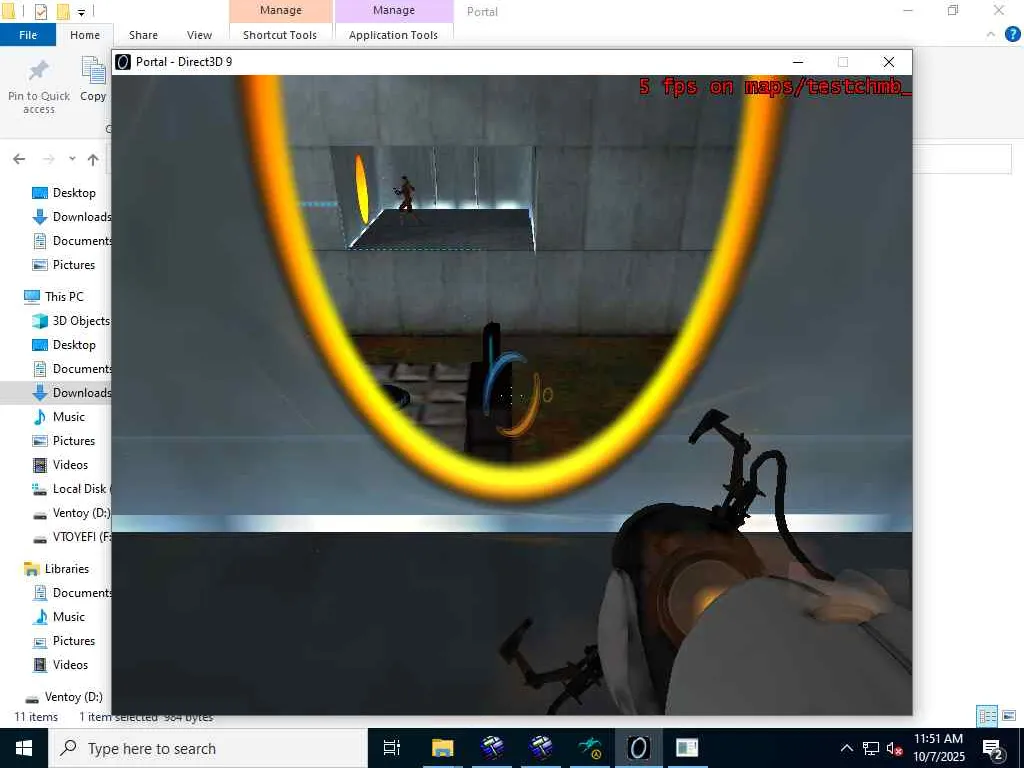
Task: Open the Windows Start menu
Action: [24, 748]
